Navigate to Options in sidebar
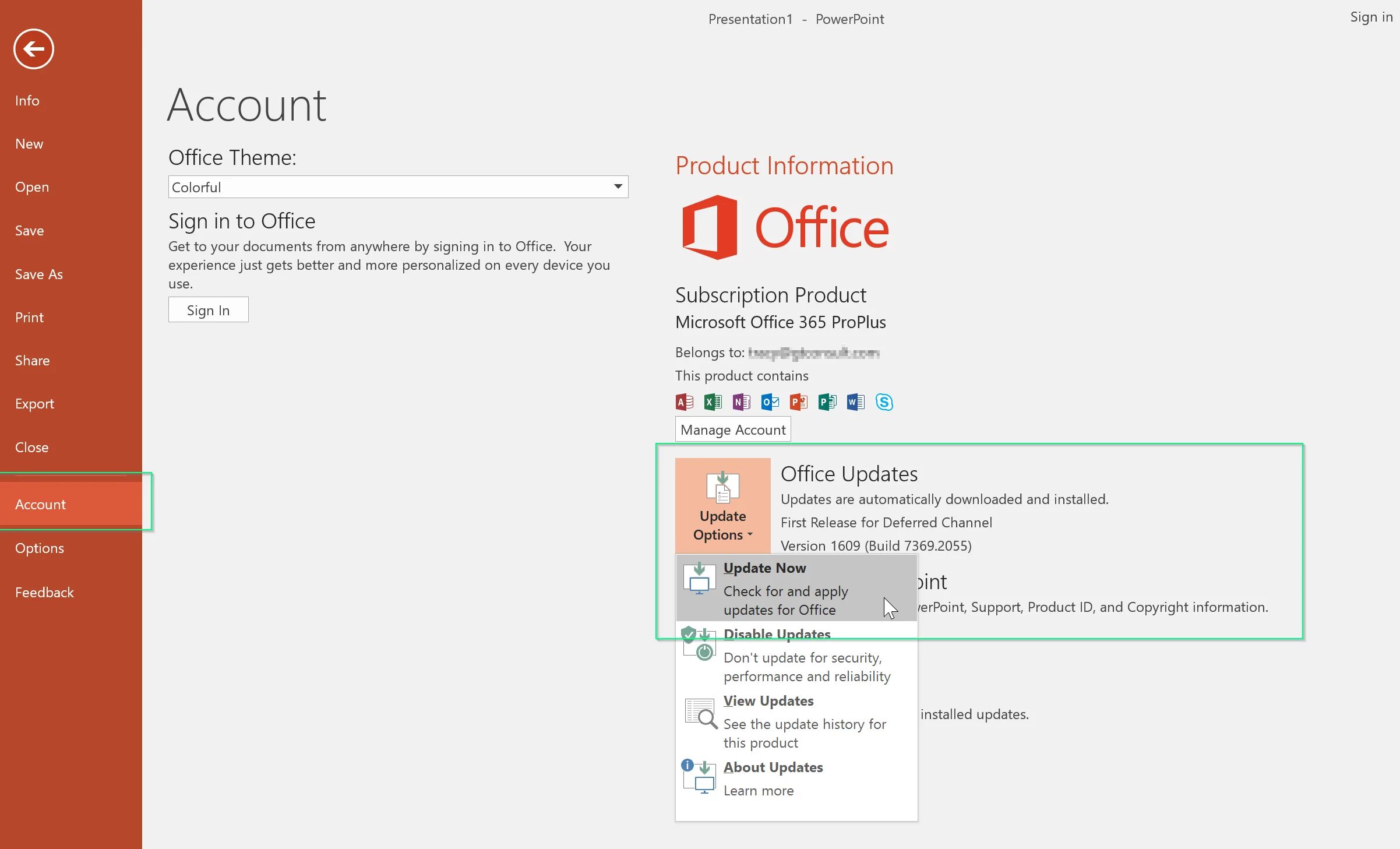This screenshot has height=849, width=1400. [40, 548]
